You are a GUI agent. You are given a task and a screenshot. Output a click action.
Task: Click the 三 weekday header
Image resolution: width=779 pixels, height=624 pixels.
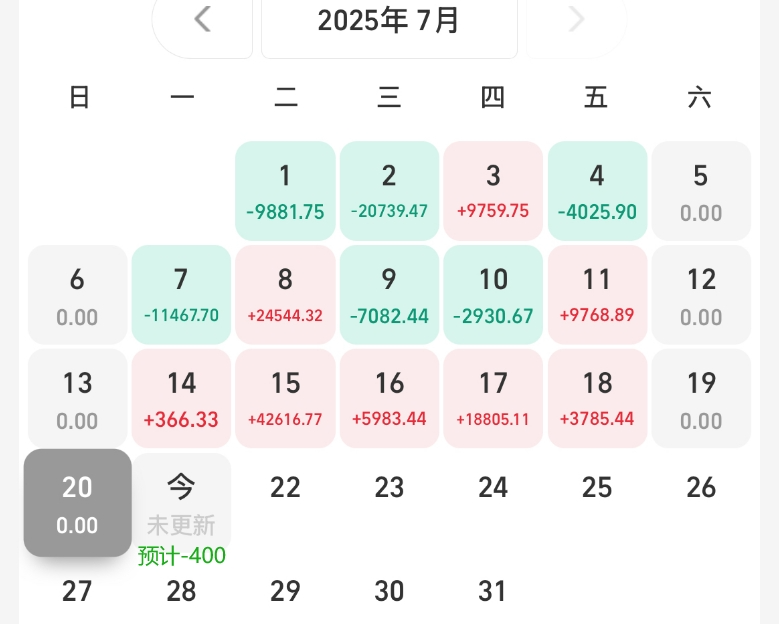pos(389,97)
